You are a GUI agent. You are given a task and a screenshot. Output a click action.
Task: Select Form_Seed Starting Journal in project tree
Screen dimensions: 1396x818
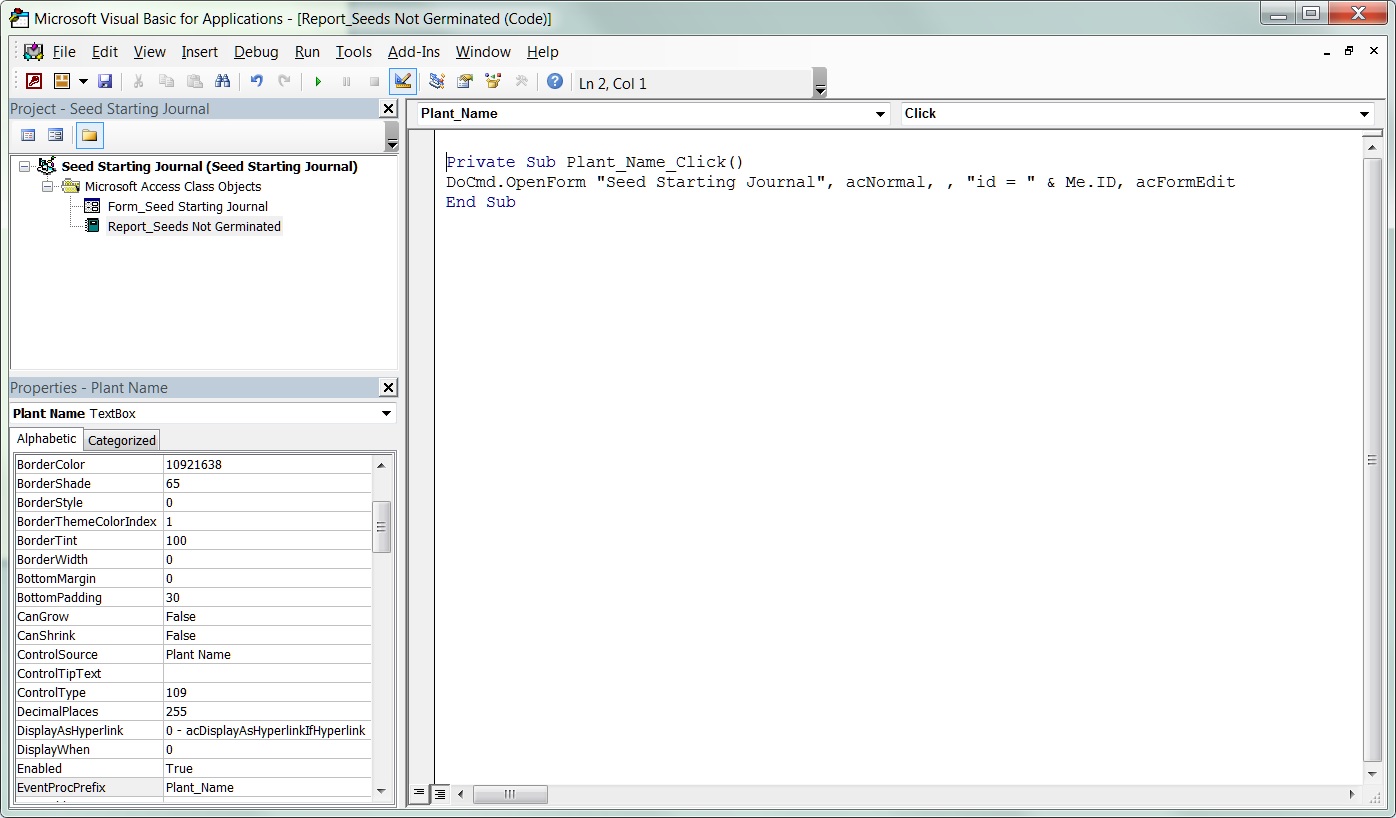(x=187, y=207)
